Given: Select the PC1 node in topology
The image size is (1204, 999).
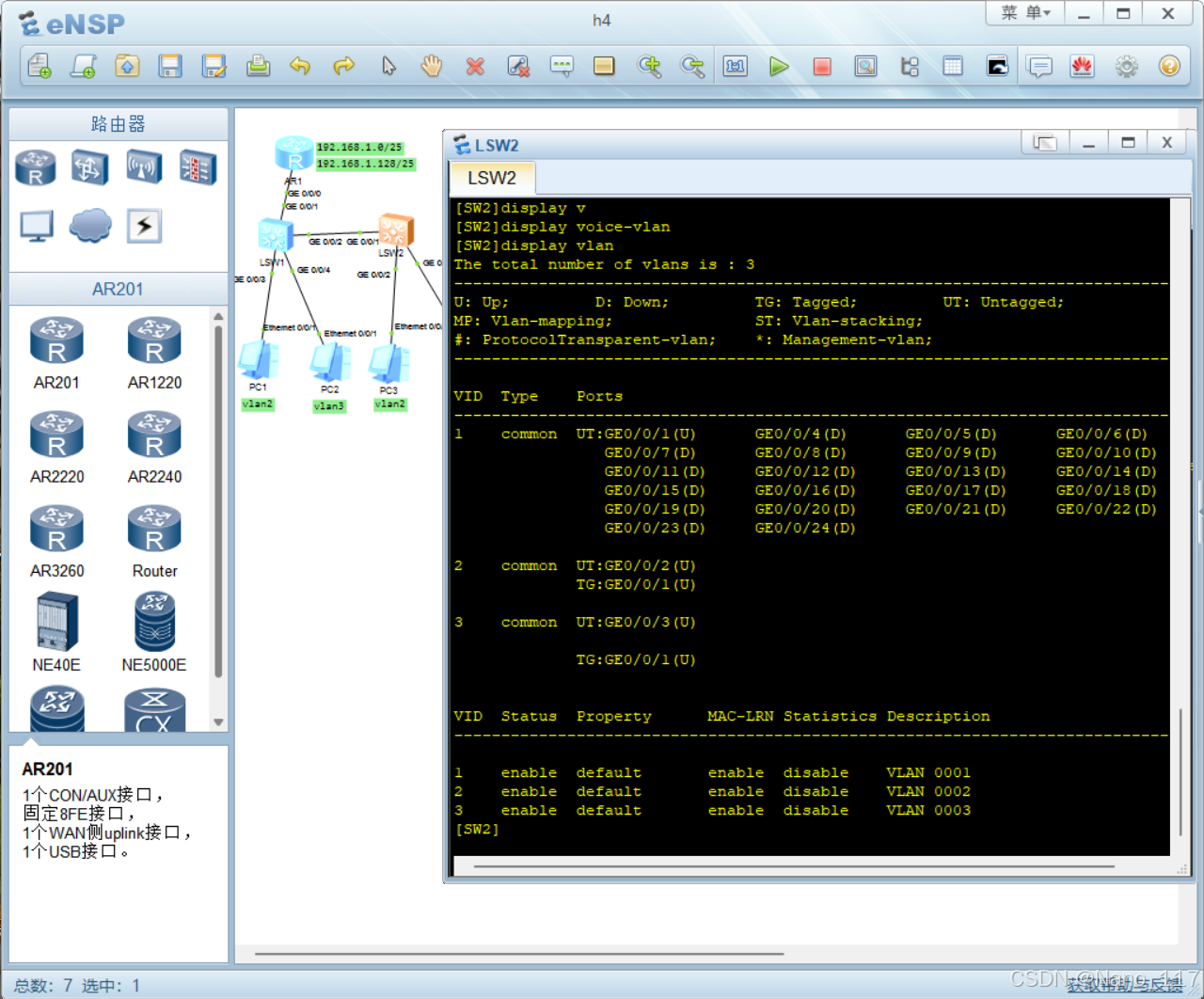Looking at the screenshot, I should click(x=258, y=359).
